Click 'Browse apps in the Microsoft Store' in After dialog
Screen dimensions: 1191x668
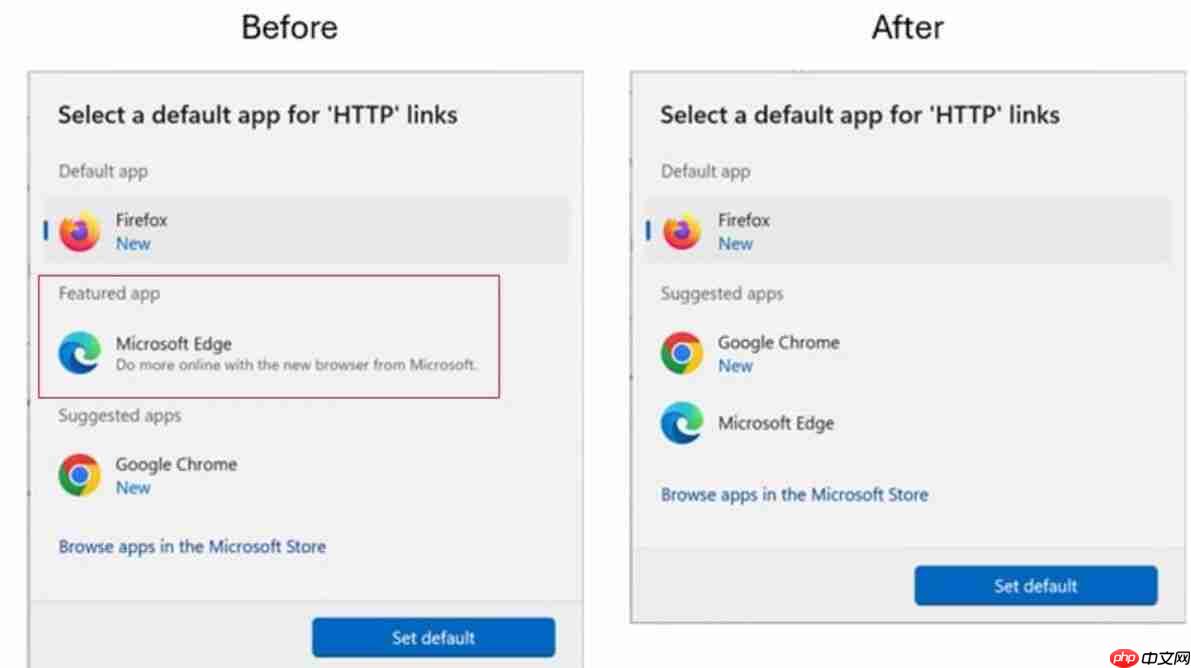point(794,494)
